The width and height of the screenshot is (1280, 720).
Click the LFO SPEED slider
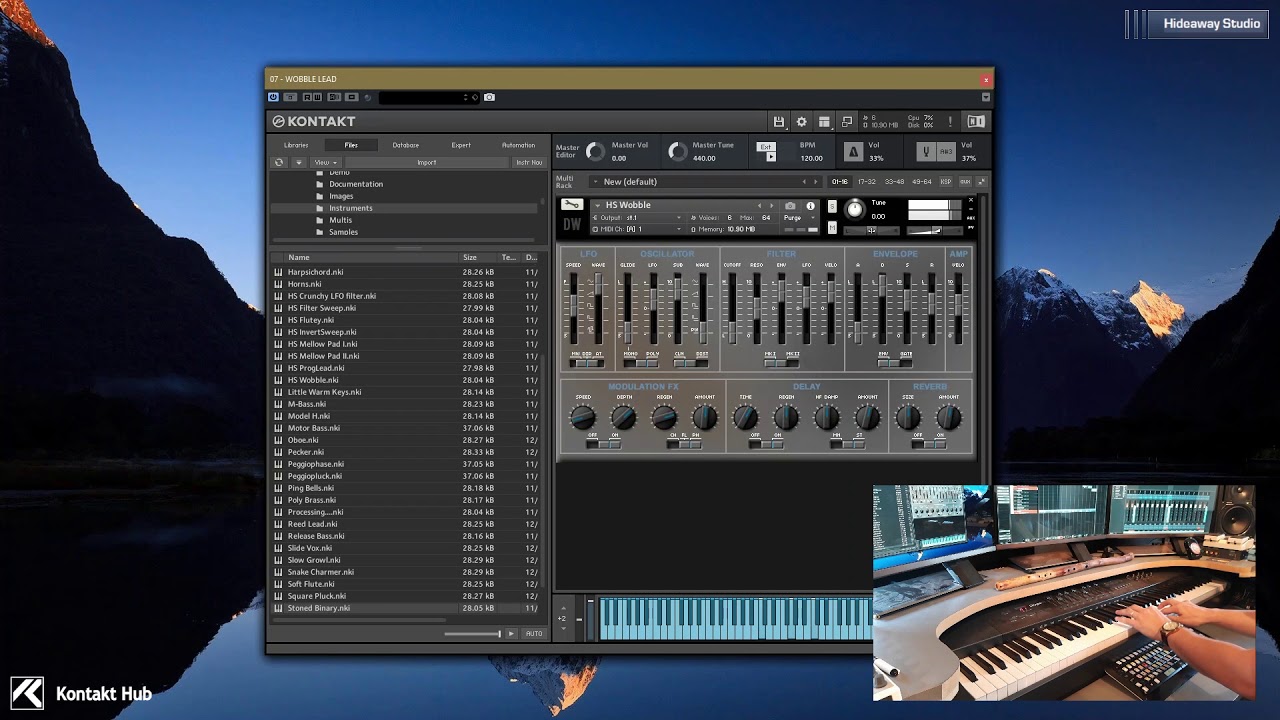(574, 310)
